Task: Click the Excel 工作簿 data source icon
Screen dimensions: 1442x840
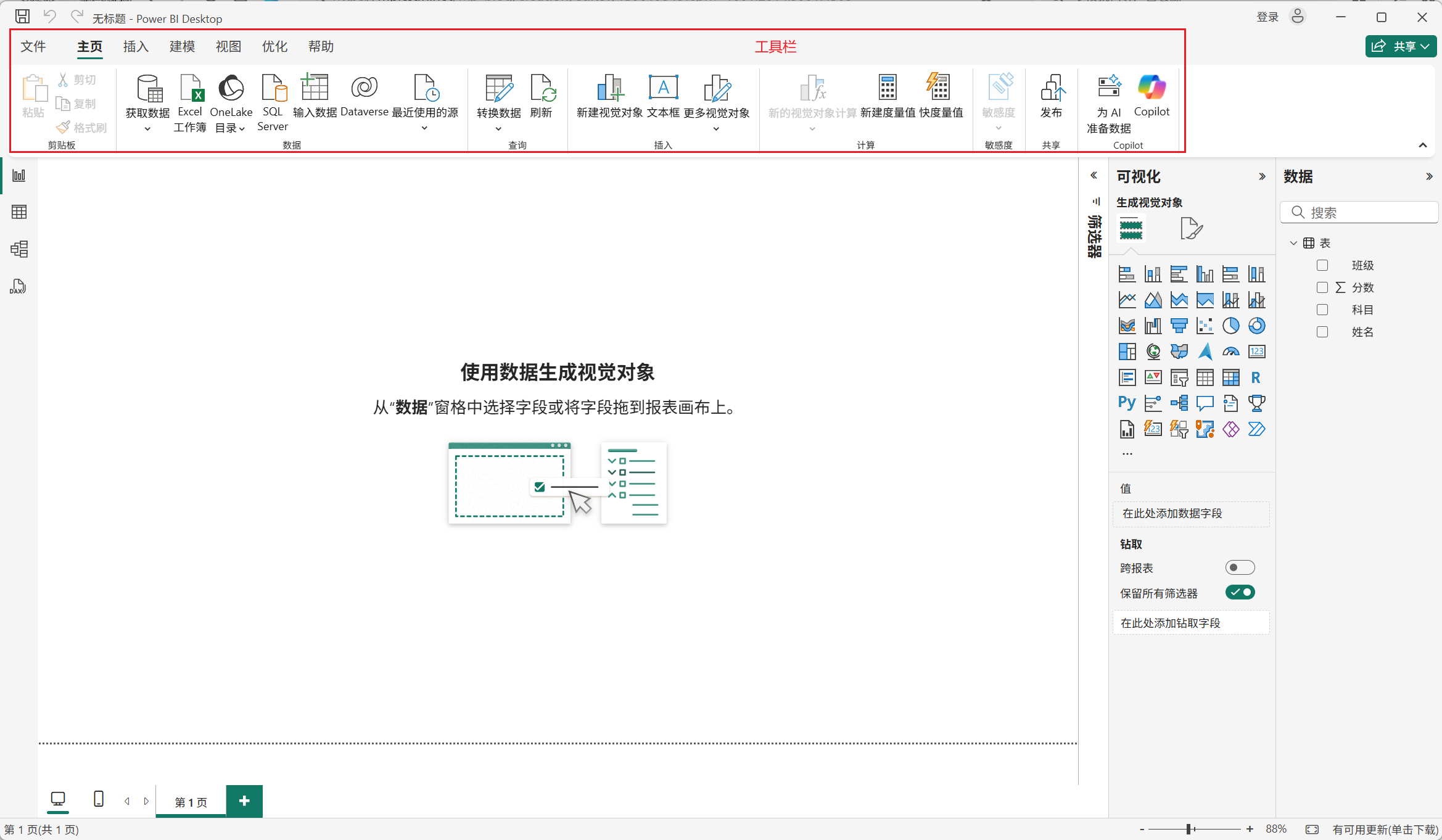Action: (190, 88)
